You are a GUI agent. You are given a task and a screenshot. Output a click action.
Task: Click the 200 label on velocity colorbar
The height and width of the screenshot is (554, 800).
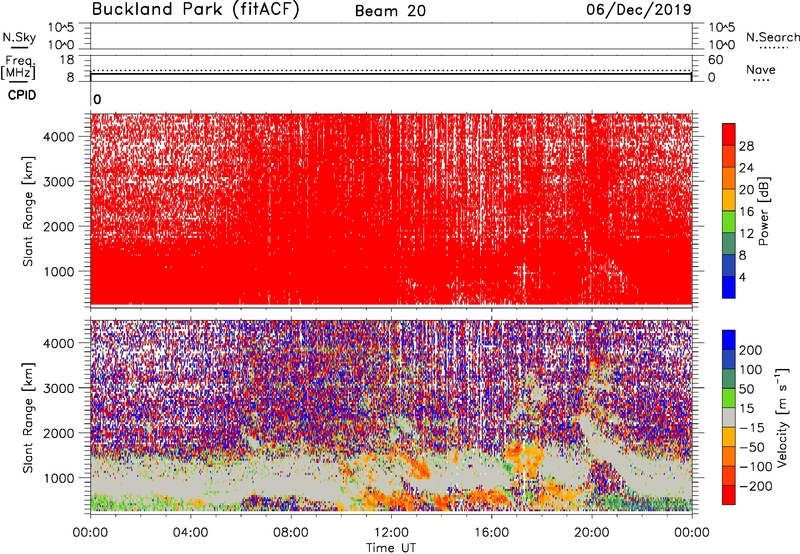coord(751,350)
